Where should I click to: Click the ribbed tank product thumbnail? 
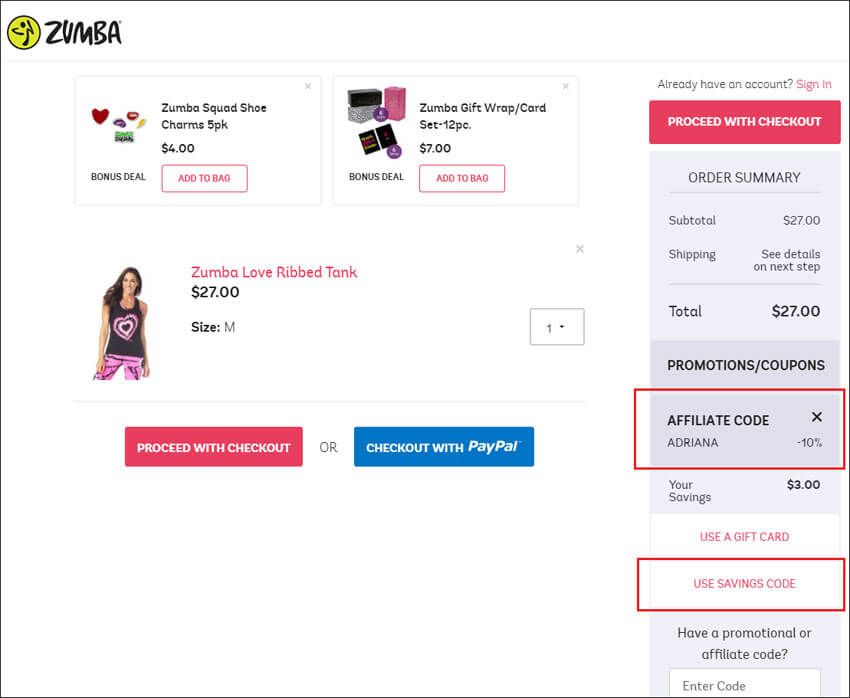point(122,323)
